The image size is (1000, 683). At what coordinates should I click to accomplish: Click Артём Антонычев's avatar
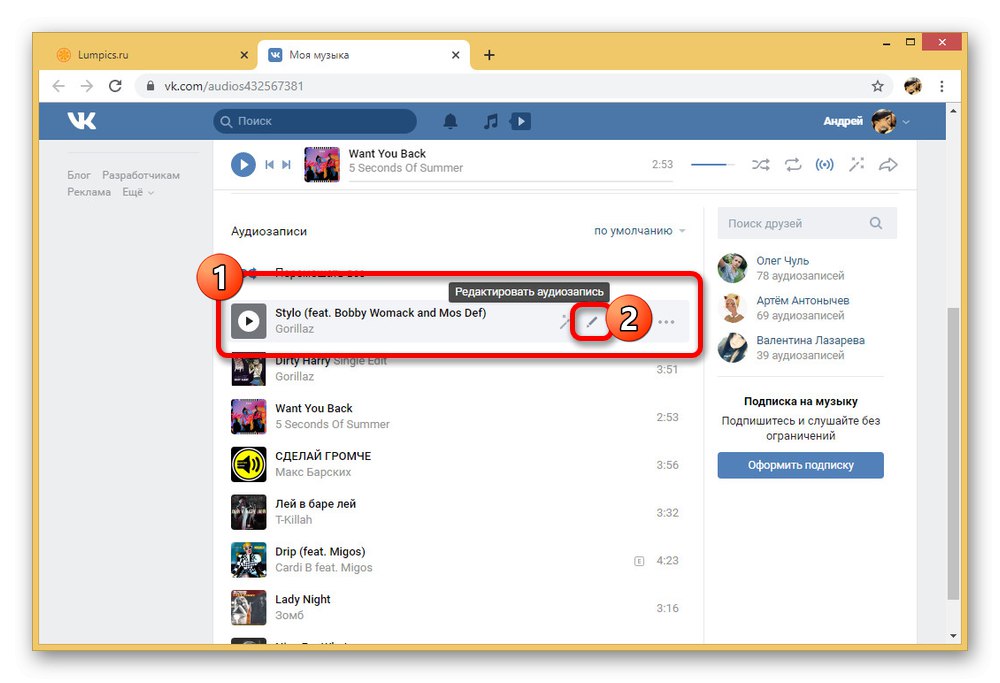[x=732, y=307]
